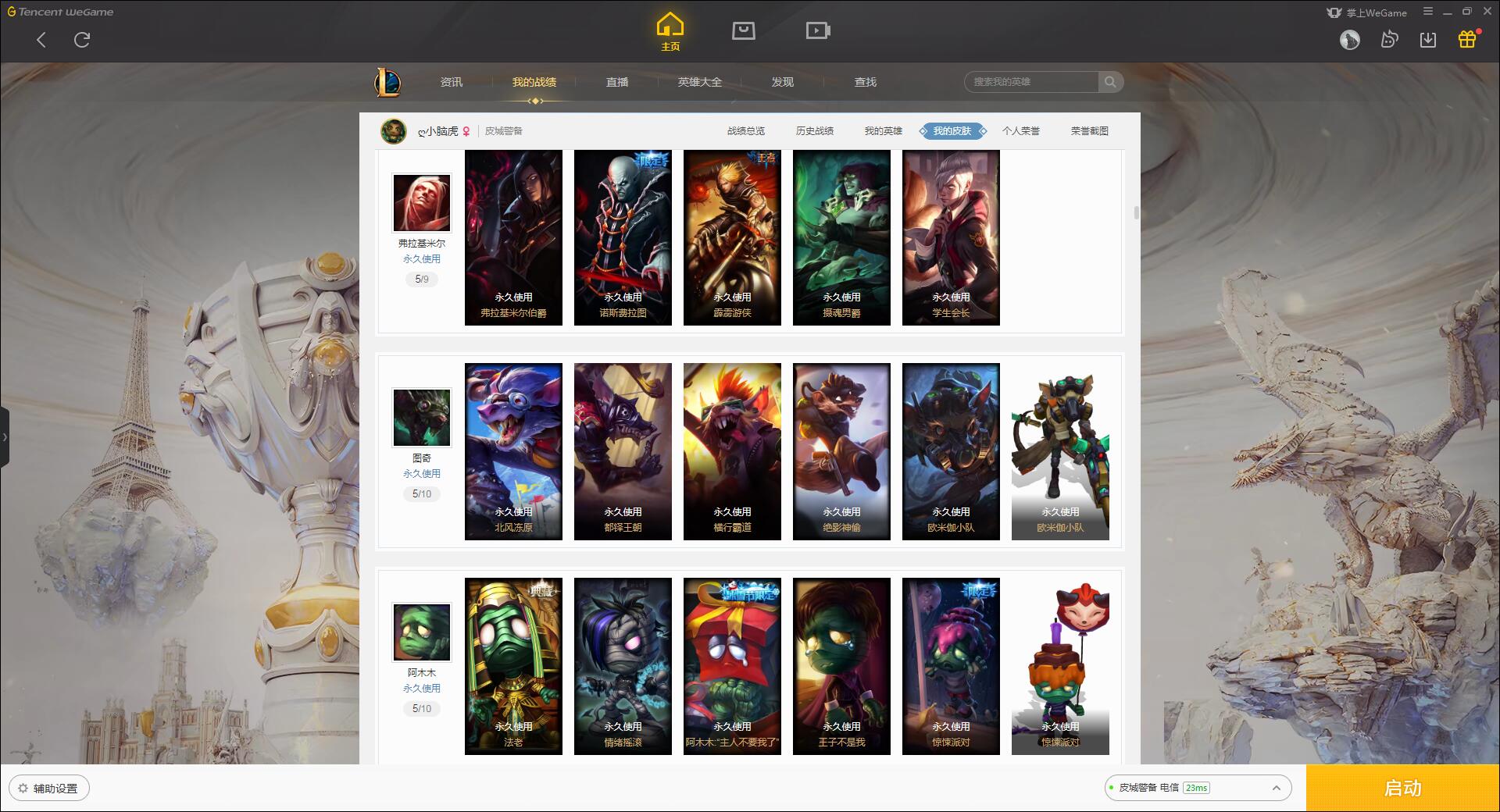Refresh the page with reload icon

[82, 40]
